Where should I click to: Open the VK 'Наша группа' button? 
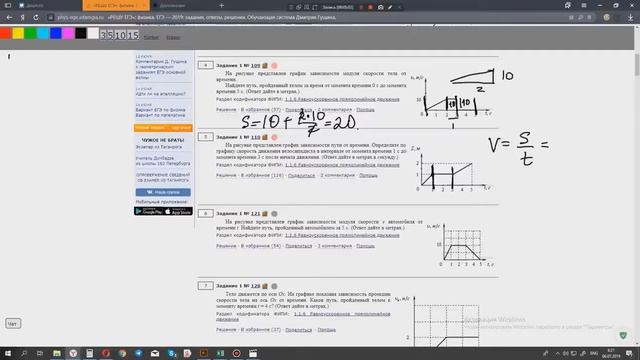point(163,192)
